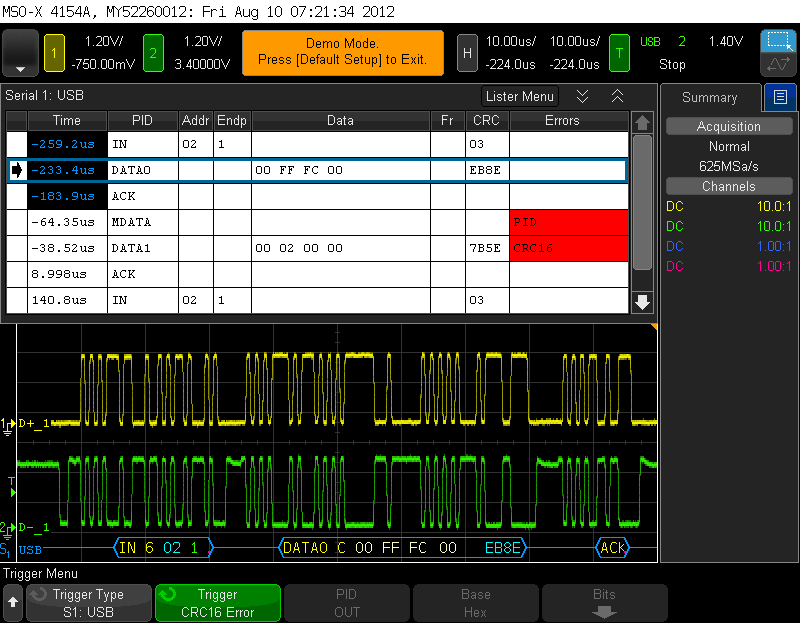Open the Bits dropdown softkey
This screenshot has width=800, height=623.
tap(604, 602)
